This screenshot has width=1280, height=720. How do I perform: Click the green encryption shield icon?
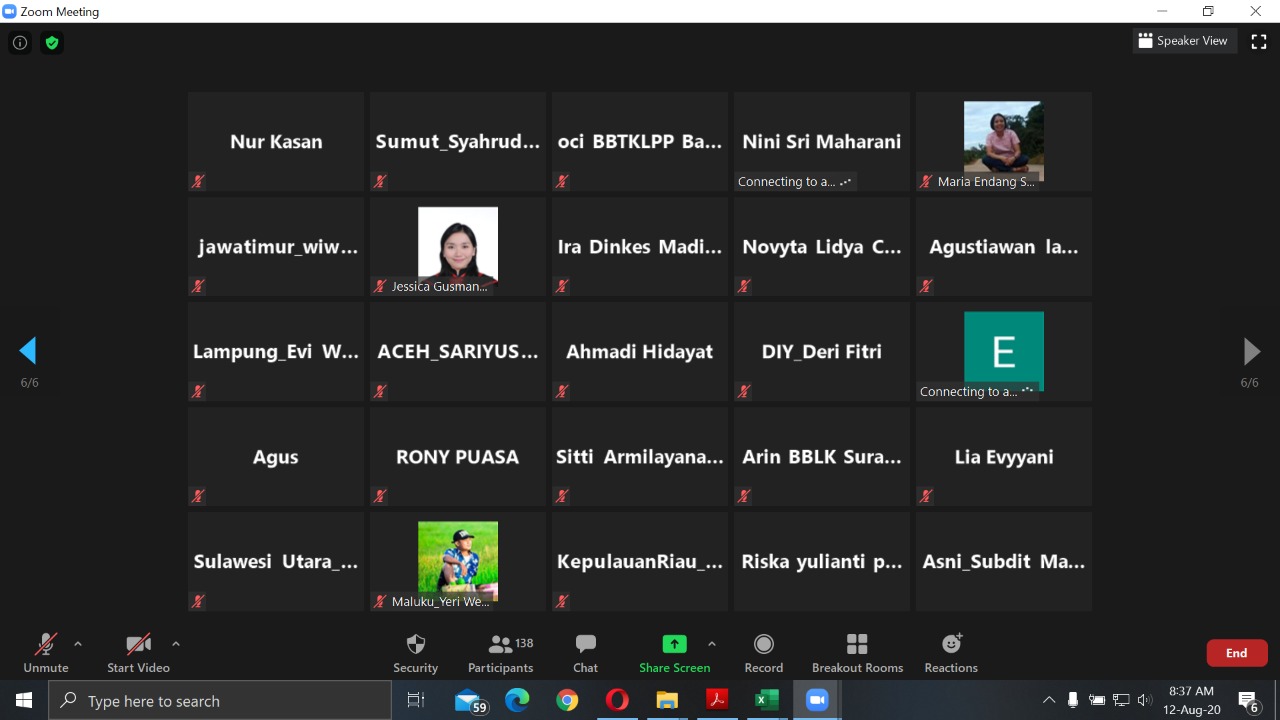(x=52, y=43)
